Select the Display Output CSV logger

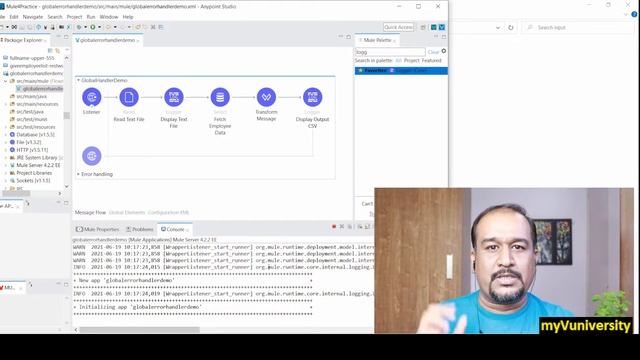312,97
